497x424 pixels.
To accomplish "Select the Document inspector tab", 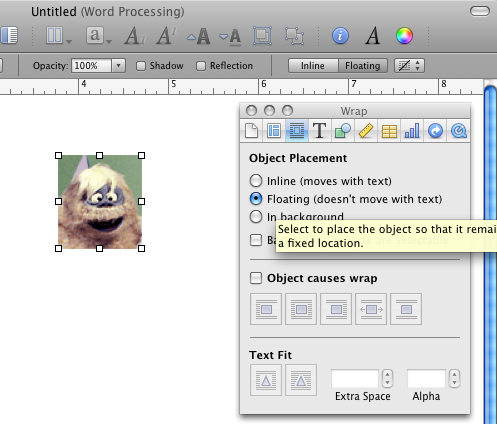I will pos(251,130).
